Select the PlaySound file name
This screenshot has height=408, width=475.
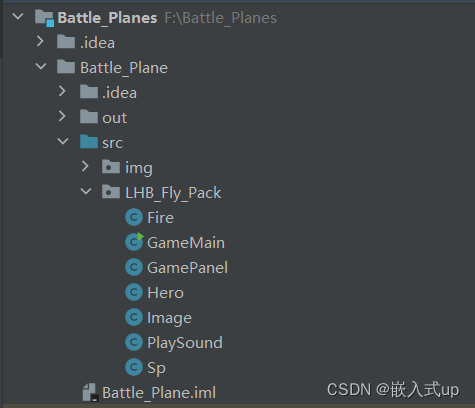185,343
